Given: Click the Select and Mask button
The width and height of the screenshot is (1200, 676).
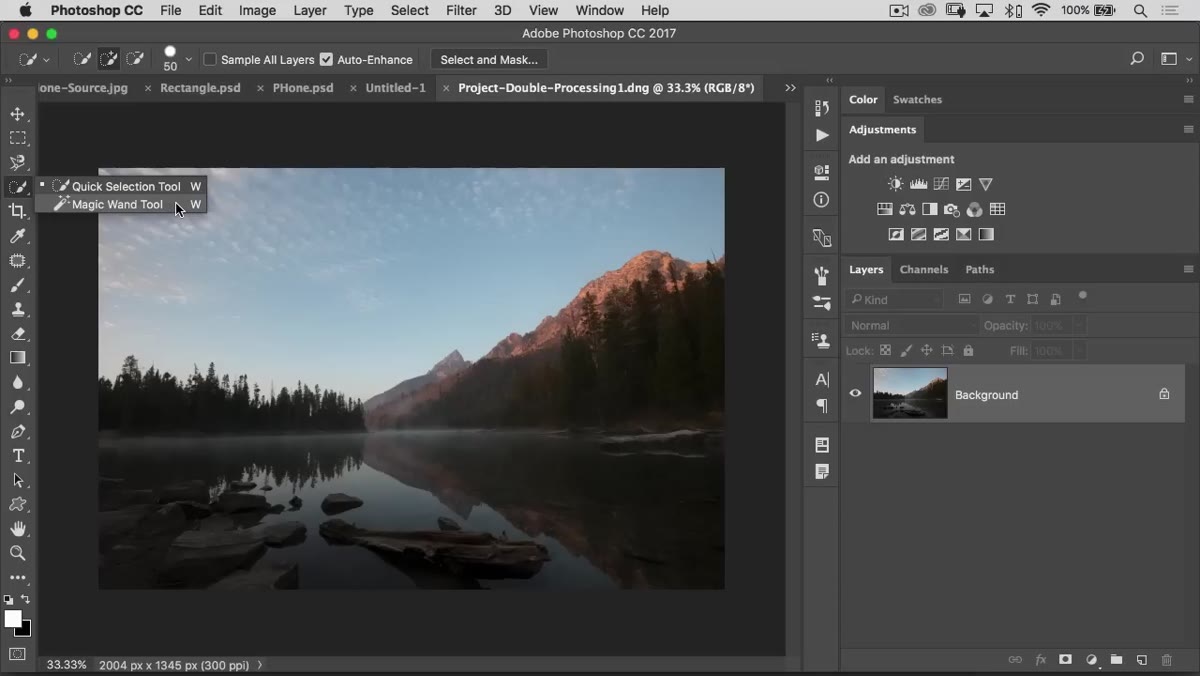Looking at the screenshot, I should coord(489,60).
